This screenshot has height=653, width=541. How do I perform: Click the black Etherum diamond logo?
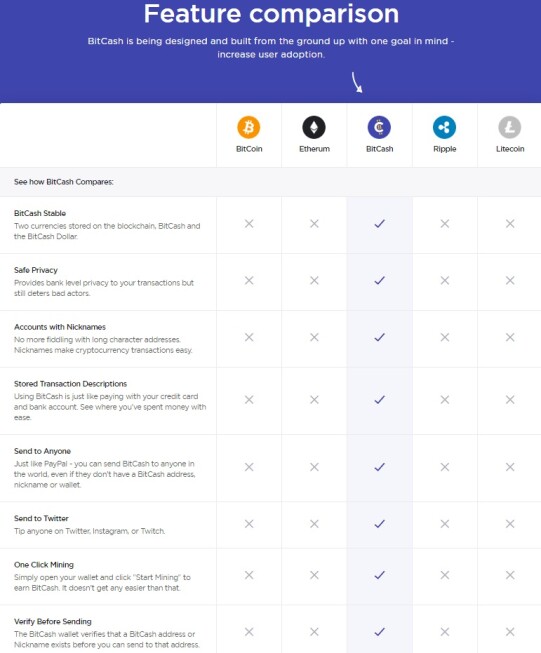(x=314, y=127)
